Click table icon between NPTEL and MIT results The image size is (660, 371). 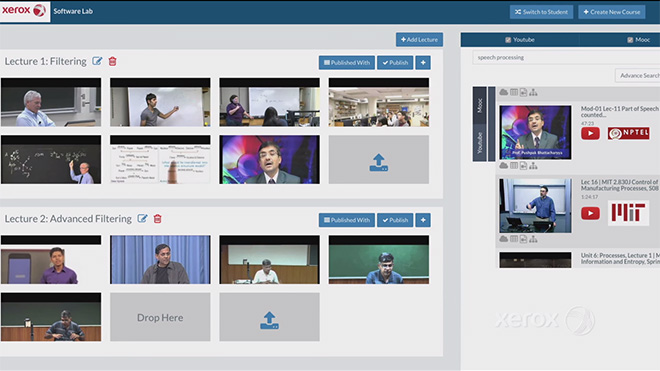514,166
